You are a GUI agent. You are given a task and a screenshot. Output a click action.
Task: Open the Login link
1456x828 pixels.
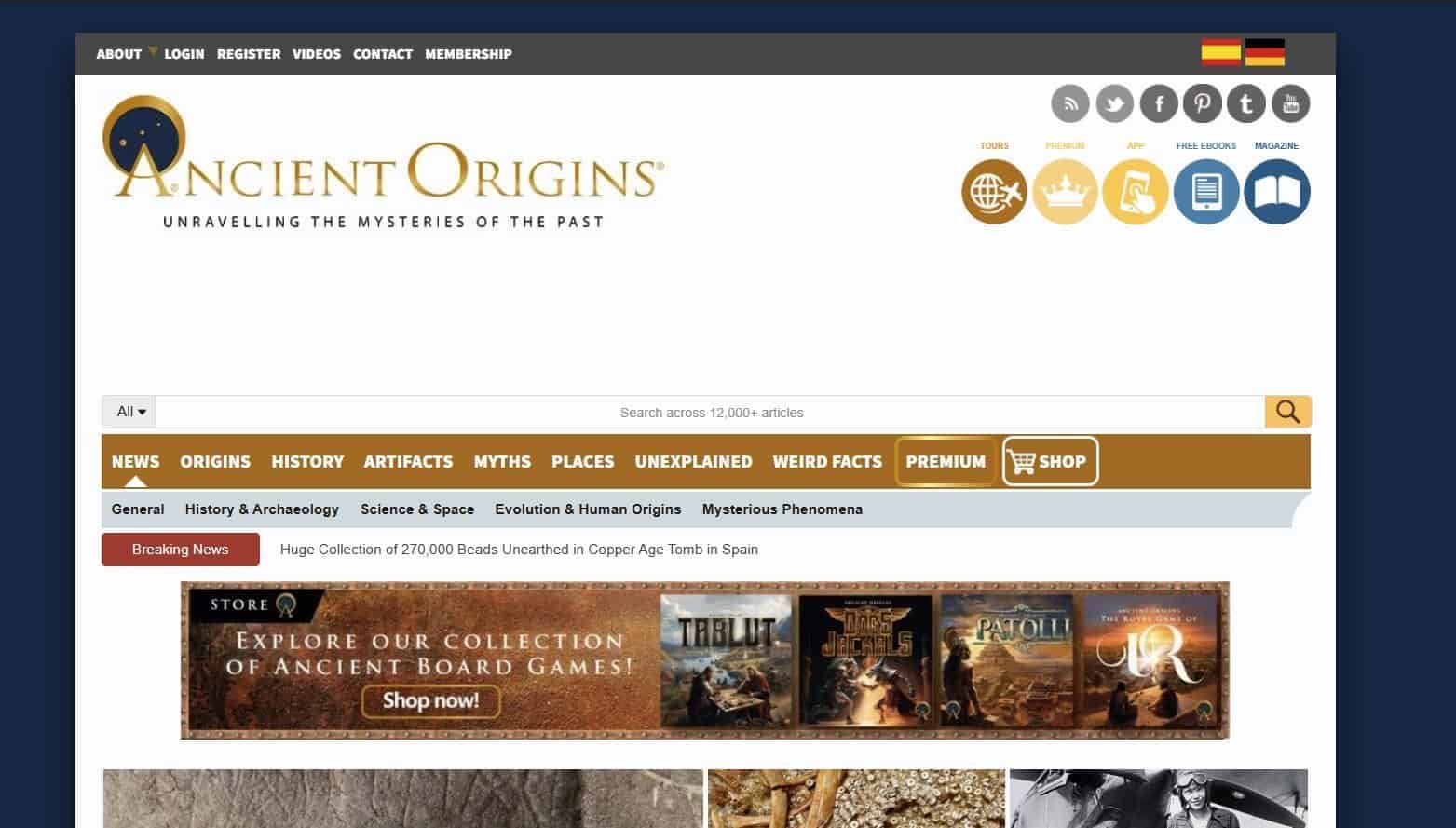(x=184, y=54)
